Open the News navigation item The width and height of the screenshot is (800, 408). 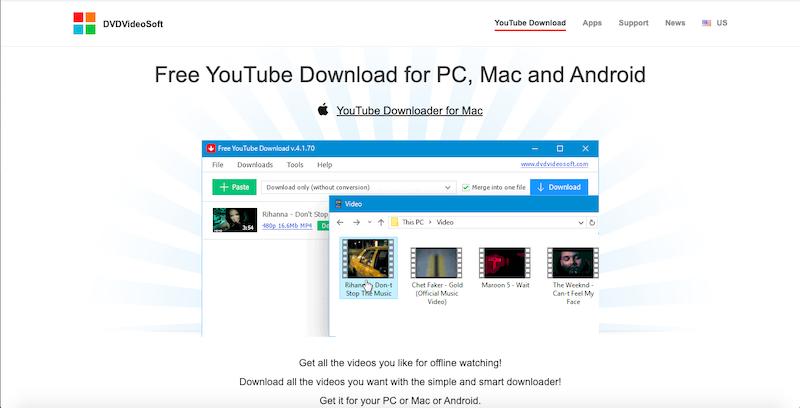click(x=675, y=23)
